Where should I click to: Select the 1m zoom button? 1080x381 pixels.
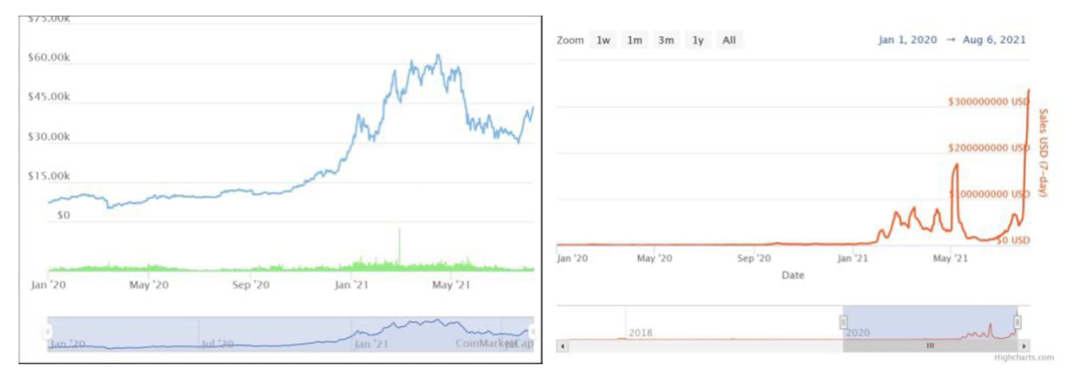click(634, 41)
